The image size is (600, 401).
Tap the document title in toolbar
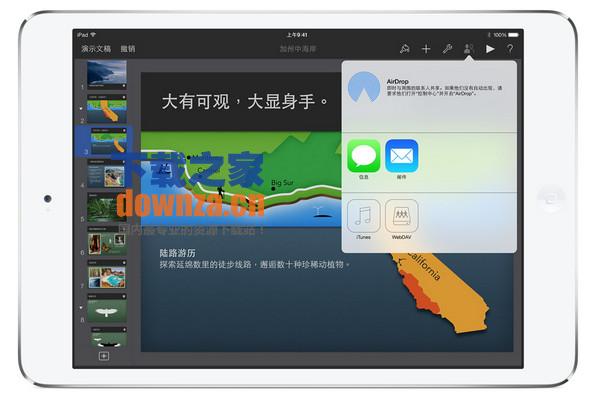pos(298,49)
